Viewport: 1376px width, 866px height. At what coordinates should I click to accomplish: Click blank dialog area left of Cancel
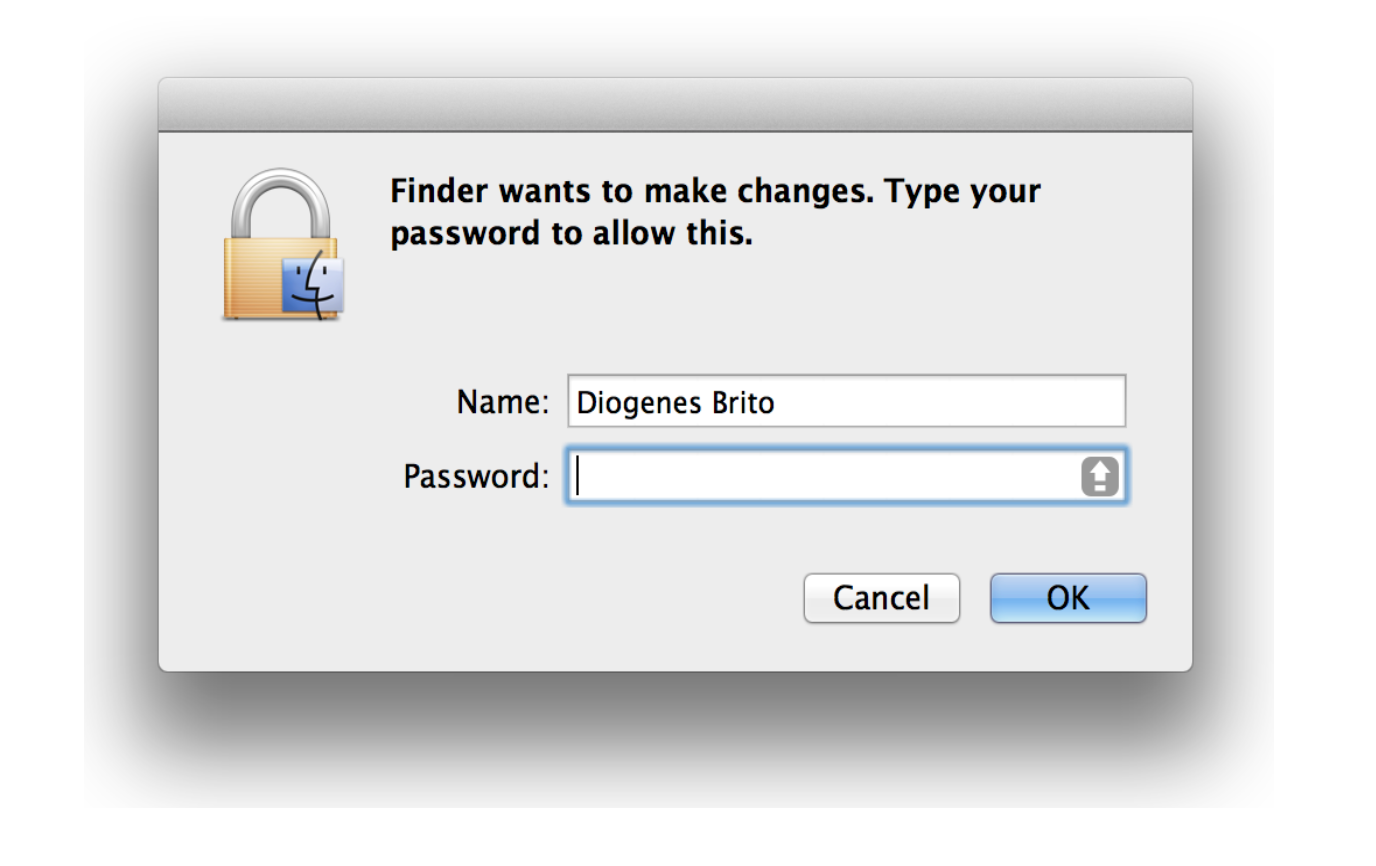(x=480, y=598)
